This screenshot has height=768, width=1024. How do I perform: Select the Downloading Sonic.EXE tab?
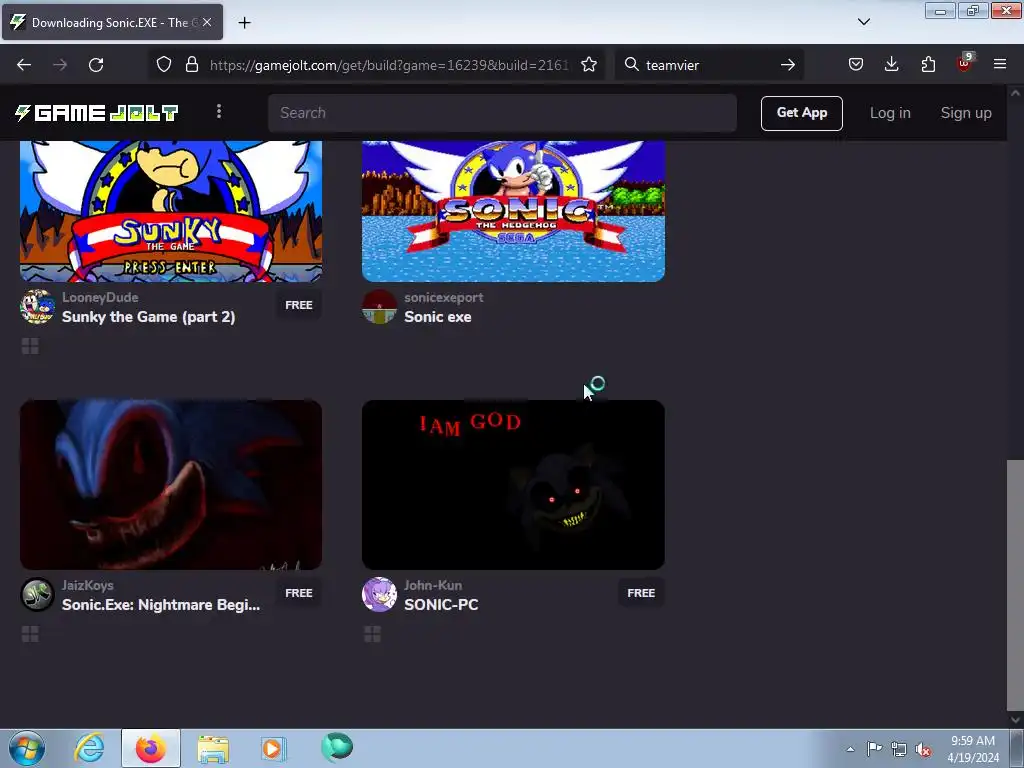(112, 22)
